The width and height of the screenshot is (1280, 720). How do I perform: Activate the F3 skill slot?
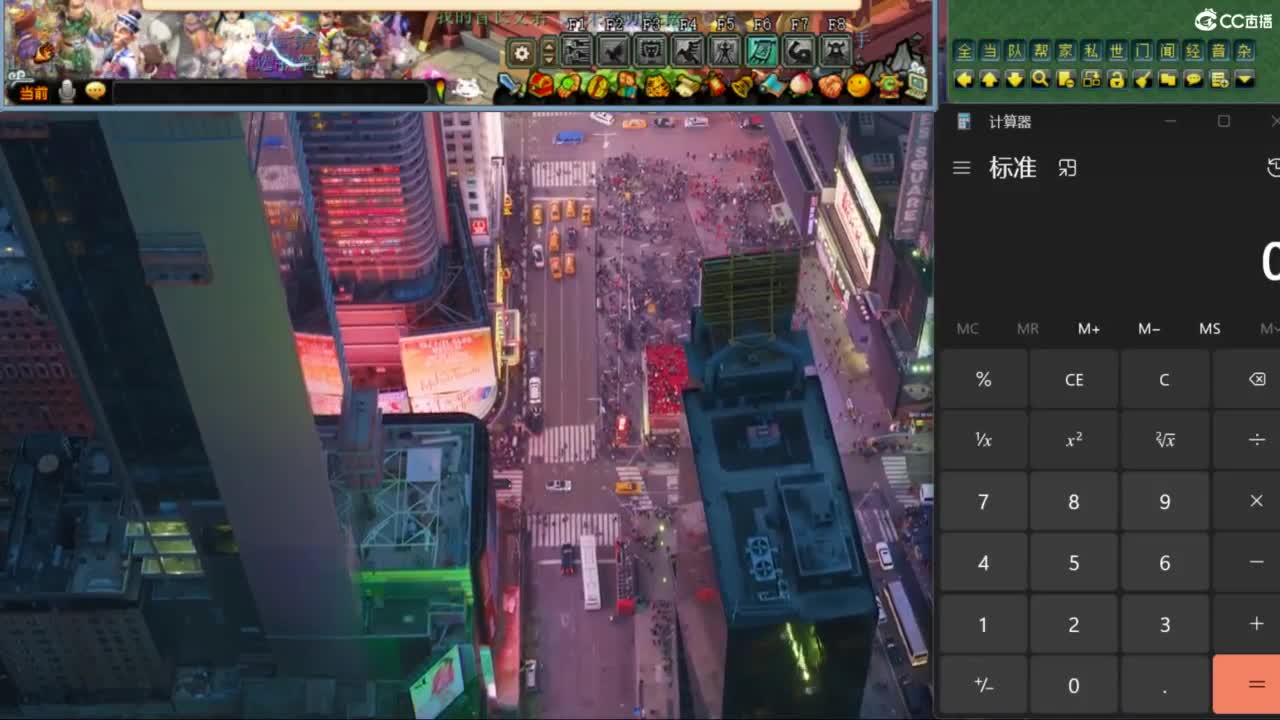pyautogui.click(x=650, y=51)
